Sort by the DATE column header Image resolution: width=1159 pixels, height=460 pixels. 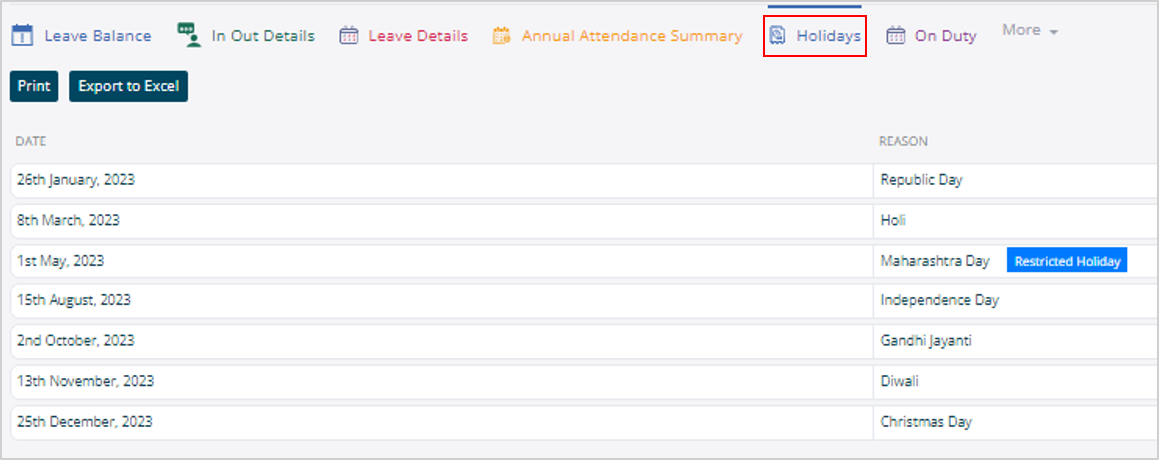tap(31, 142)
